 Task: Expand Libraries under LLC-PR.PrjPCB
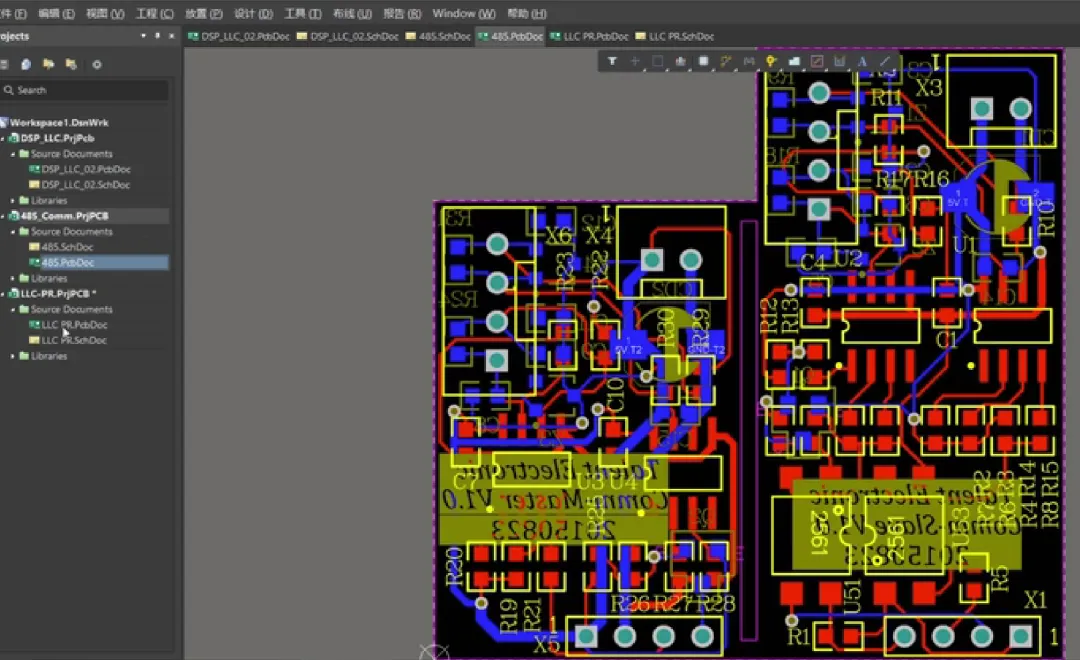13,356
